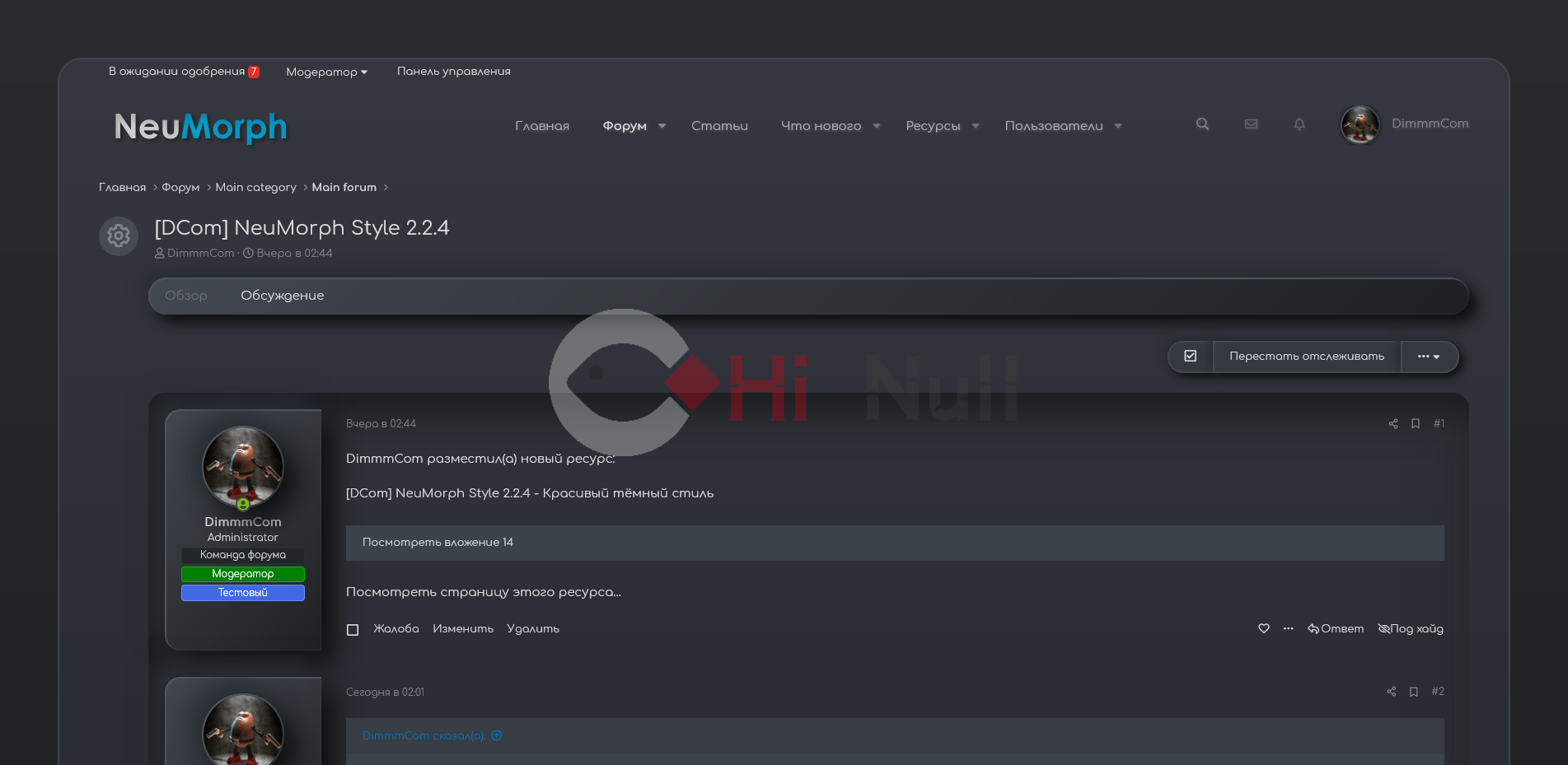This screenshot has width=1568, height=765.
Task: Click Посмотреть вложение 14
Action: [x=438, y=543]
